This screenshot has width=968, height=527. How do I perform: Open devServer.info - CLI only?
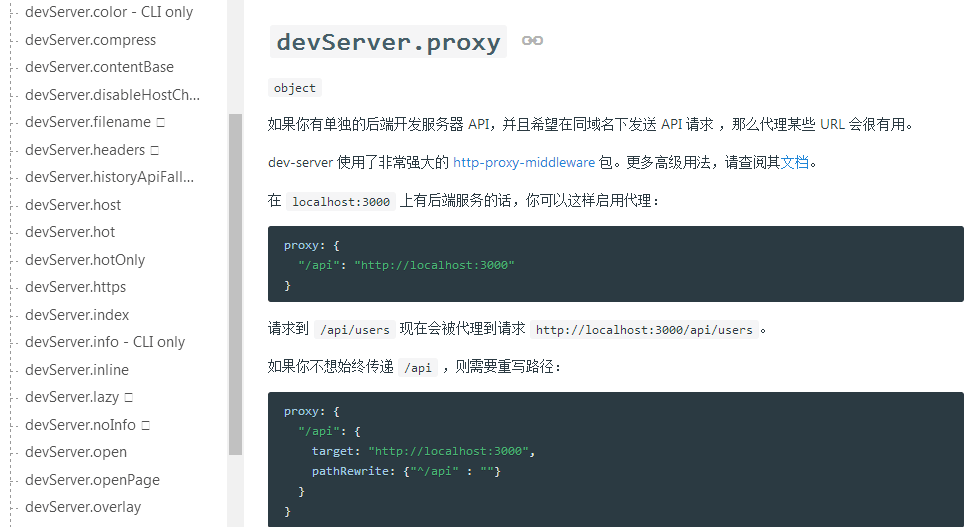105,342
